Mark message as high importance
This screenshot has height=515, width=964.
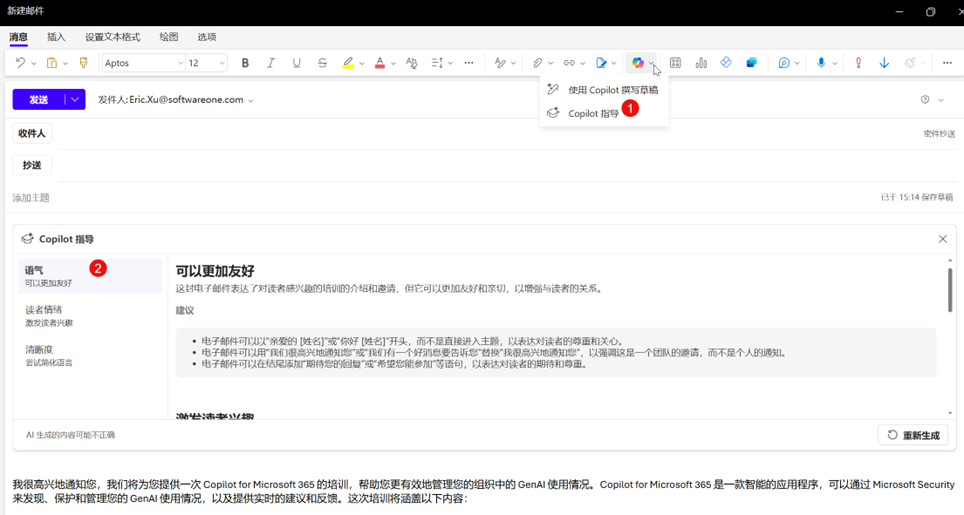click(x=858, y=63)
